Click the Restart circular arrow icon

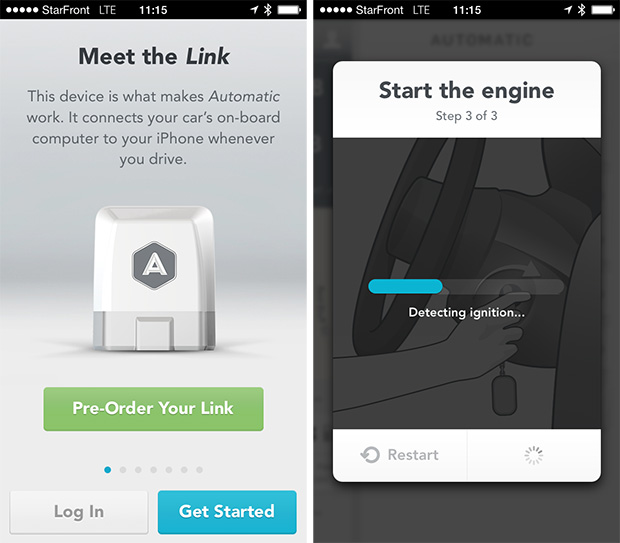(x=370, y=455)
